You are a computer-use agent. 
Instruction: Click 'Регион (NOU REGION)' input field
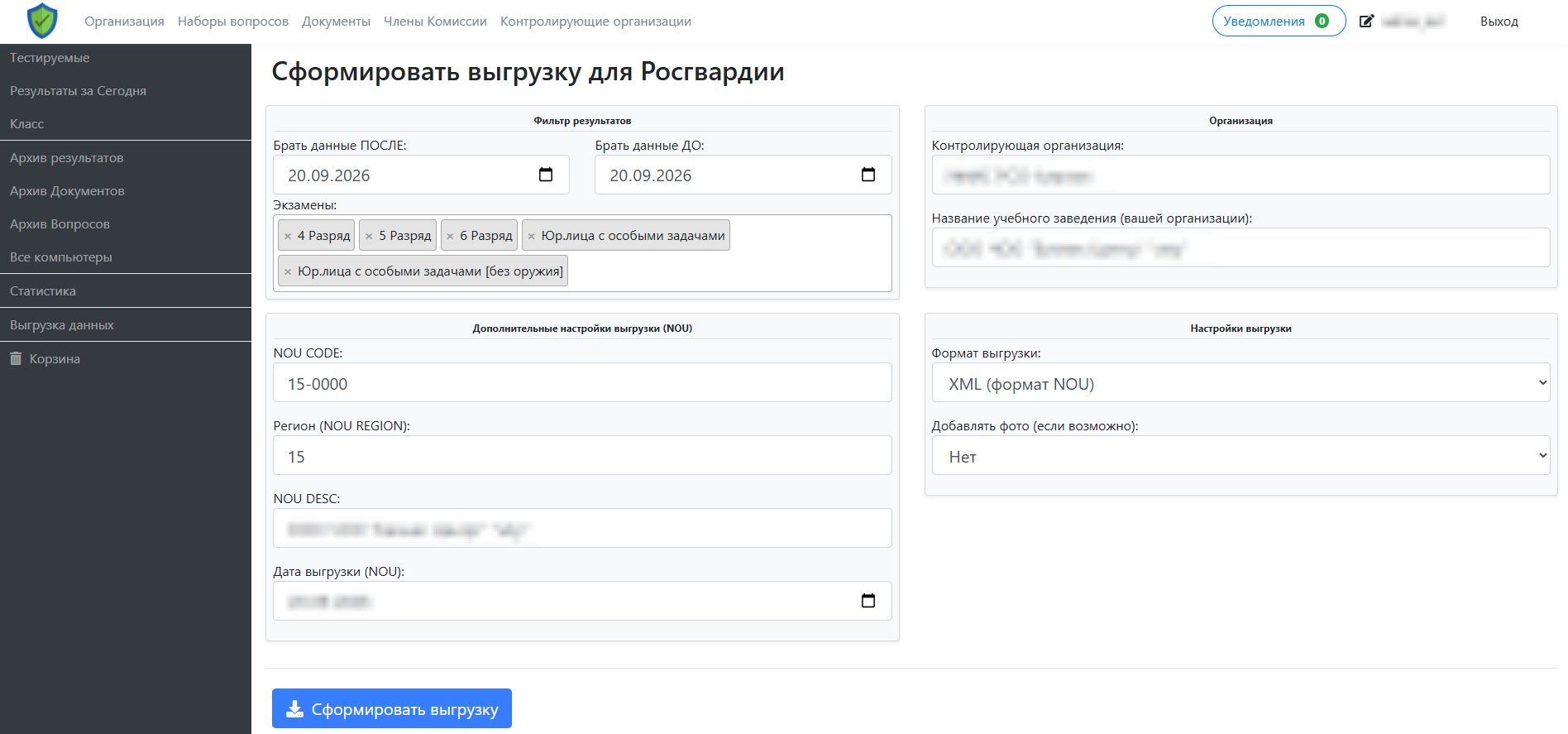pos(582,456)
